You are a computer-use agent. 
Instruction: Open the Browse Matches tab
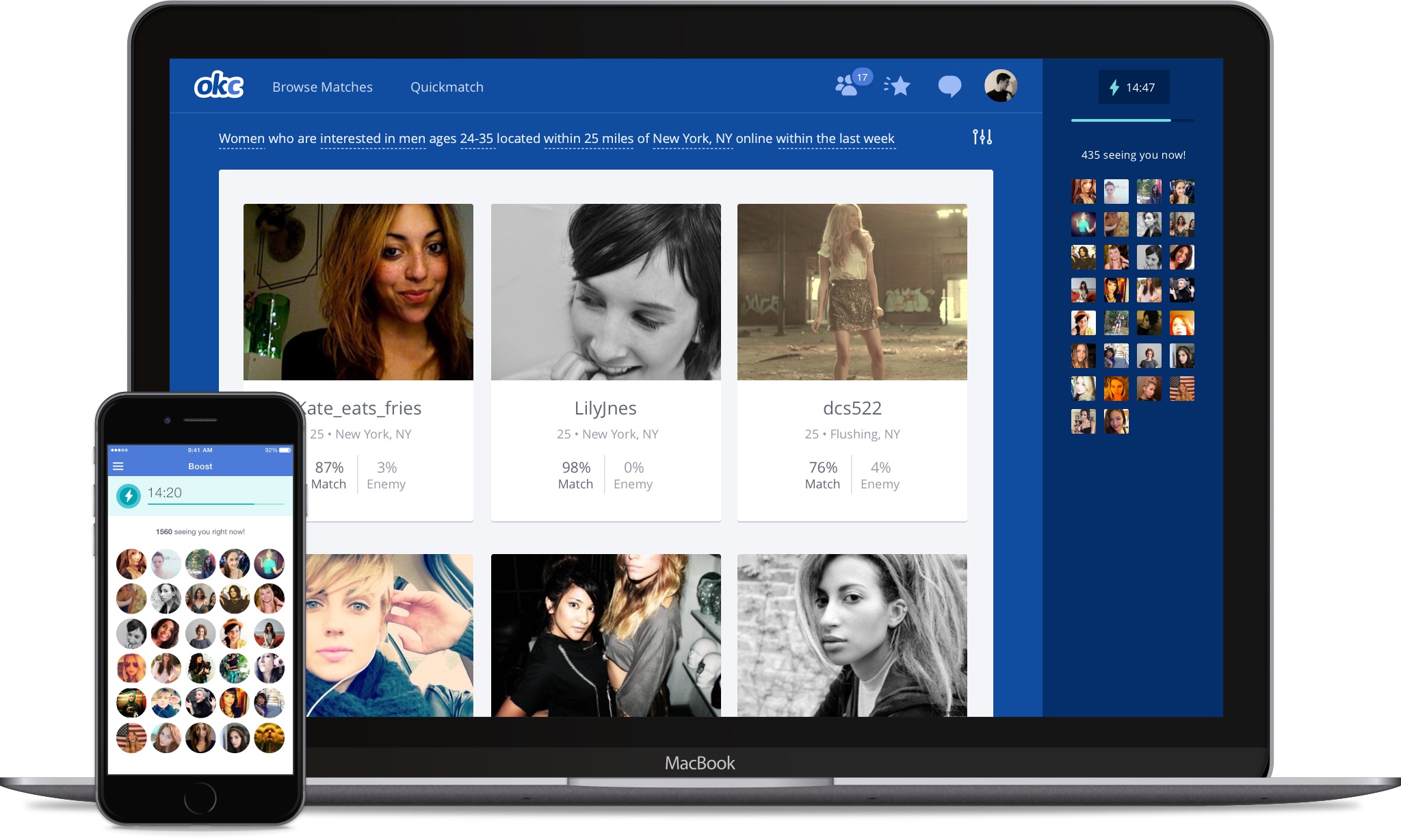(322, 87)
